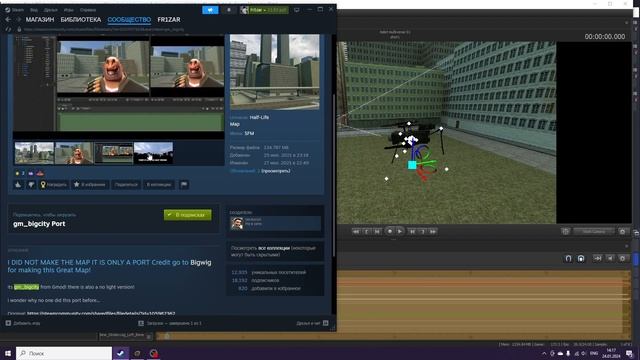The image size is (640, 360).
Task: Click the blue announcements megaphone button
Action: coord(210,10)
